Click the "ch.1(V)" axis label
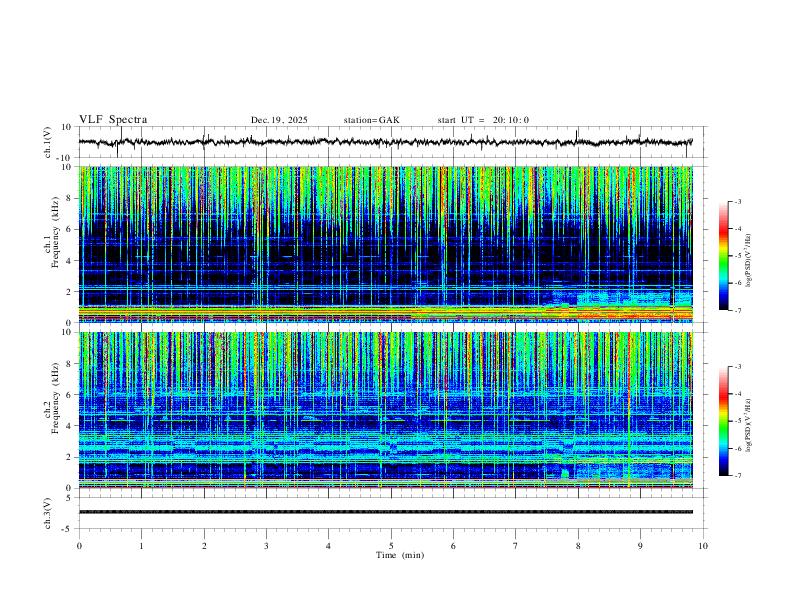Image resolution: width=792 pixels, height=612 pixels. [x=48, y=142]
